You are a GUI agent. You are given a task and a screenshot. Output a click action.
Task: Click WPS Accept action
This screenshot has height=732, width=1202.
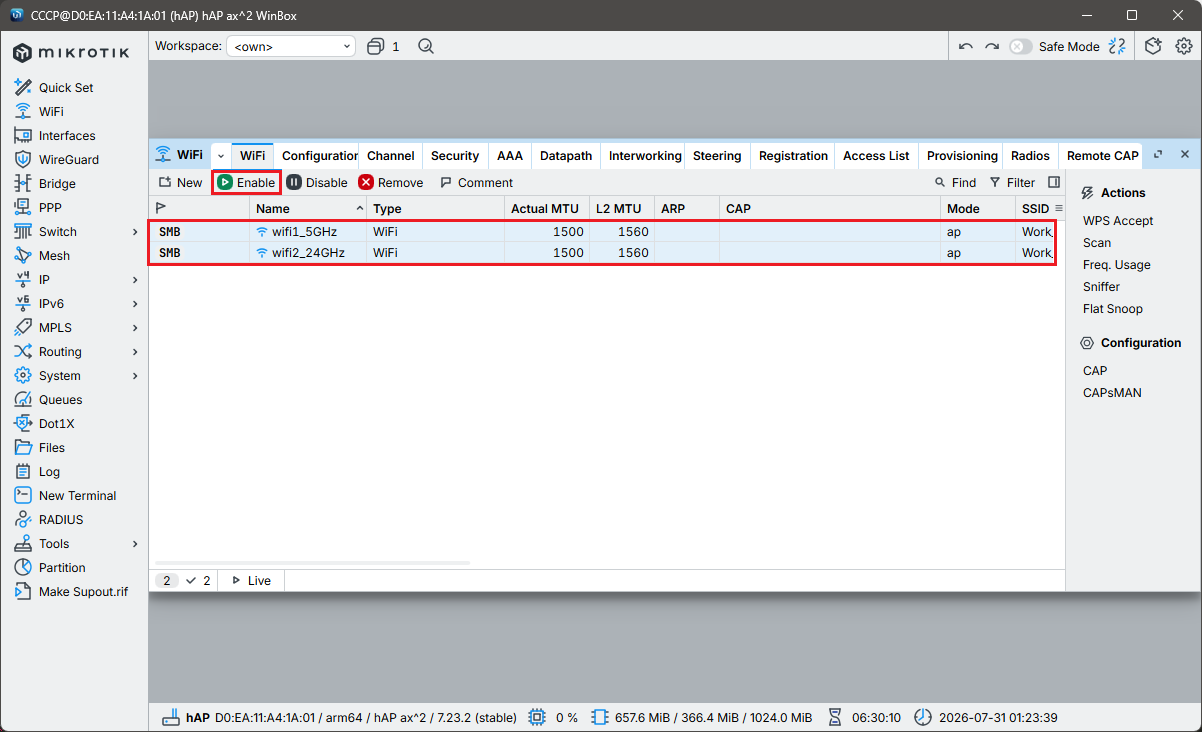(1118, 221)
